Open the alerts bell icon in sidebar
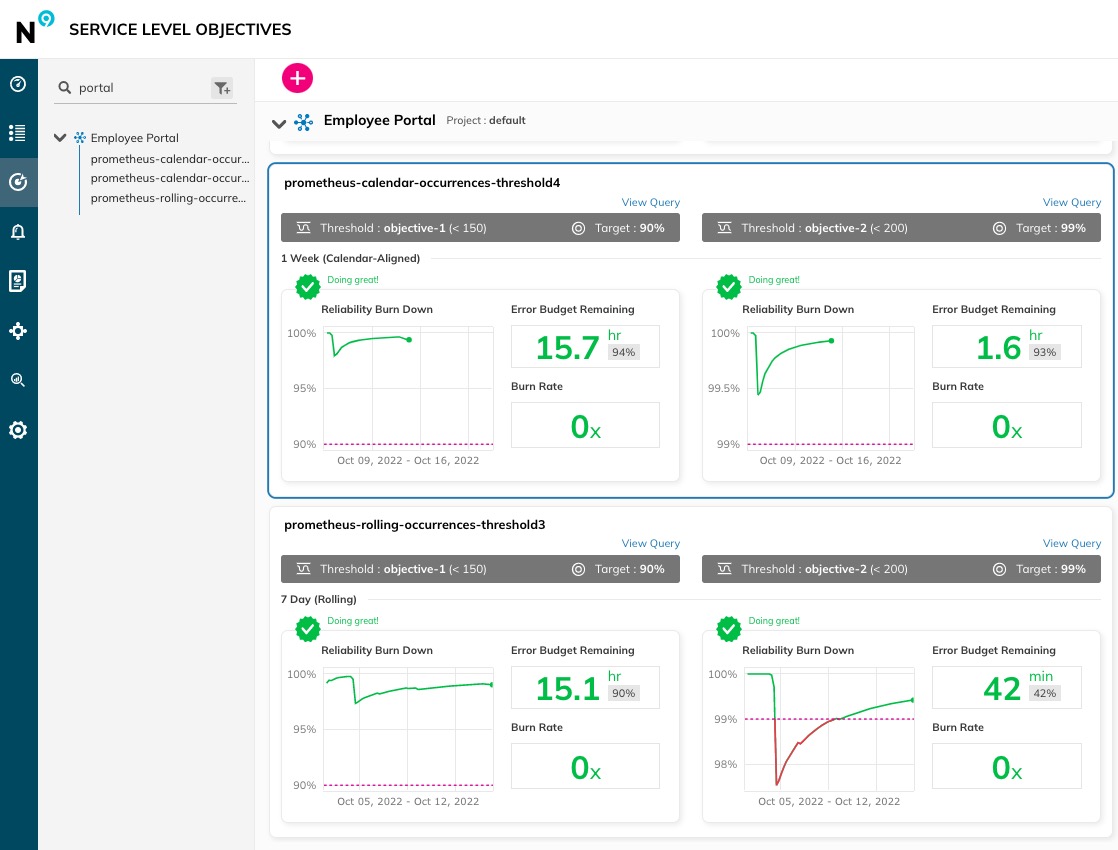 pyautogui.click(x=18, y=232)
